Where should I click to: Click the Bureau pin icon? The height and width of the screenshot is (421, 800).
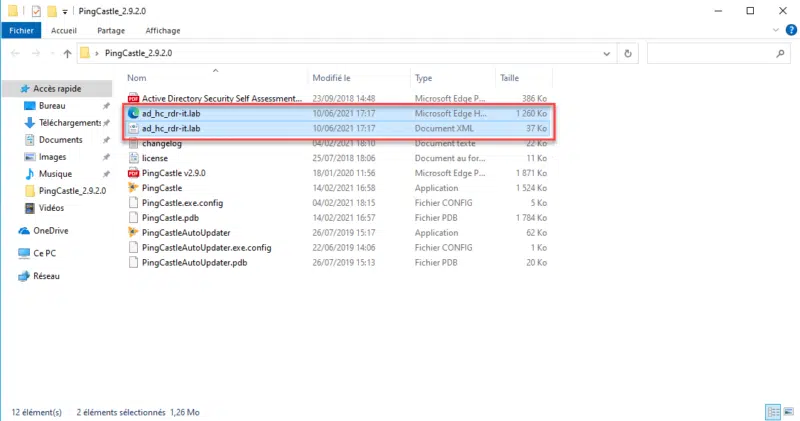pos(106,106)
